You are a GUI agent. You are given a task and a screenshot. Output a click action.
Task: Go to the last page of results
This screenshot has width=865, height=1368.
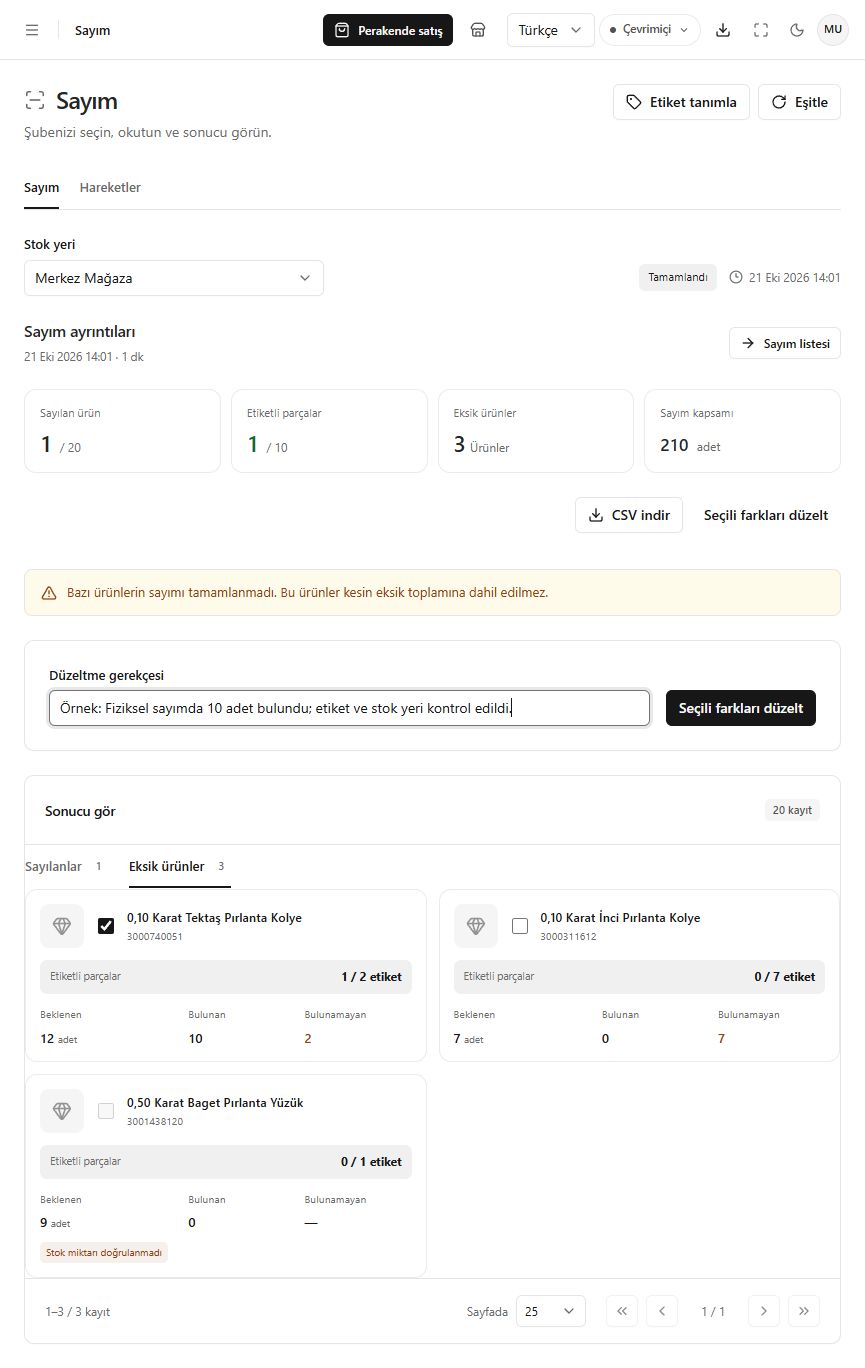tap(804, 1311)
